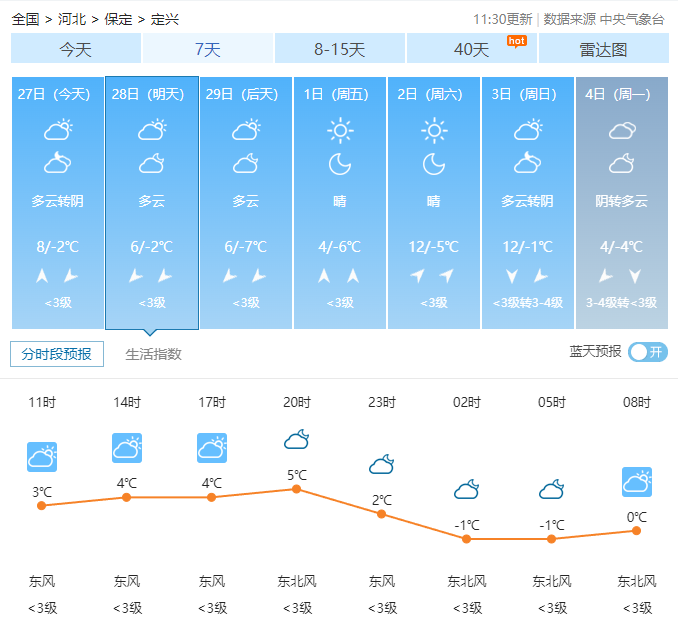The width and height of the screenshot is (678, 631).
Task: Select the 分时段预报 tab
Action: click(57, 354)
